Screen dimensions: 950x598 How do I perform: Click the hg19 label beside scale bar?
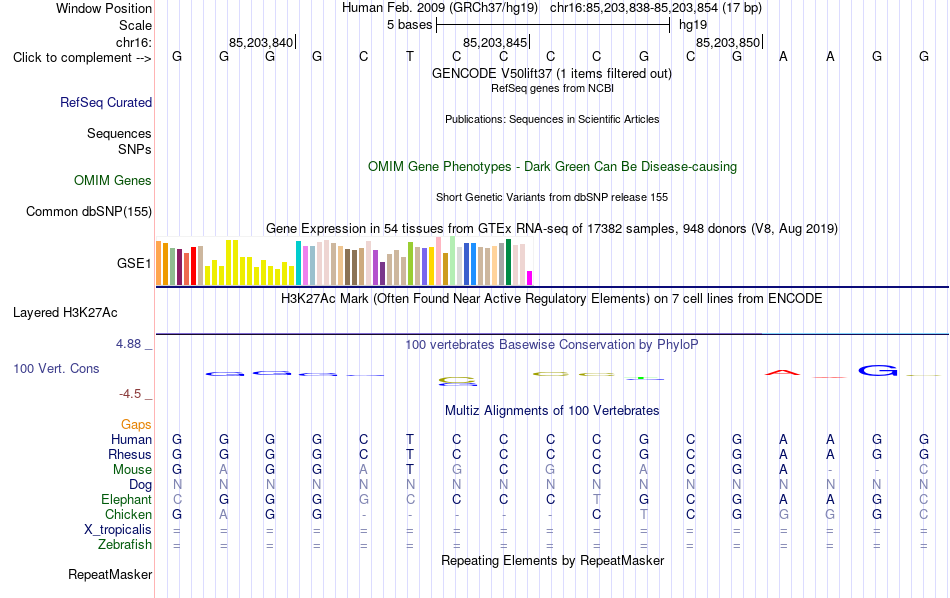pyautogui.click(x=693, y=25)
